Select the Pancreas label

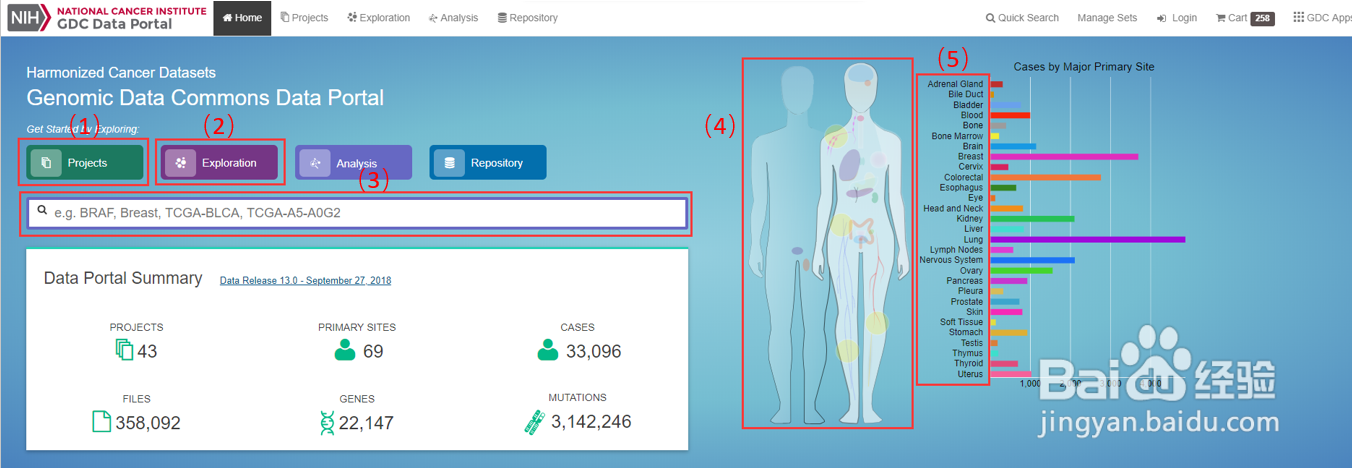965,281
